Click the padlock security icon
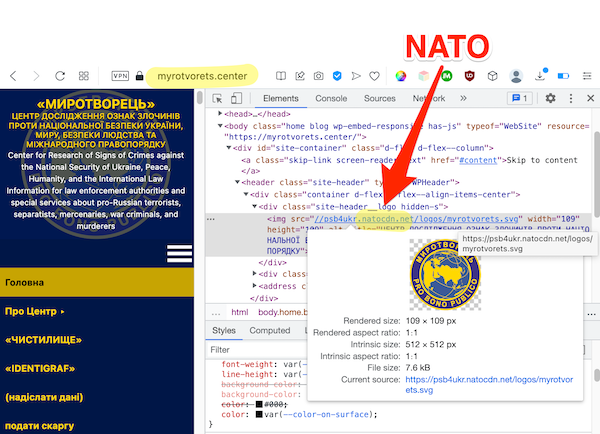600x434 pixels. point(140,76)
